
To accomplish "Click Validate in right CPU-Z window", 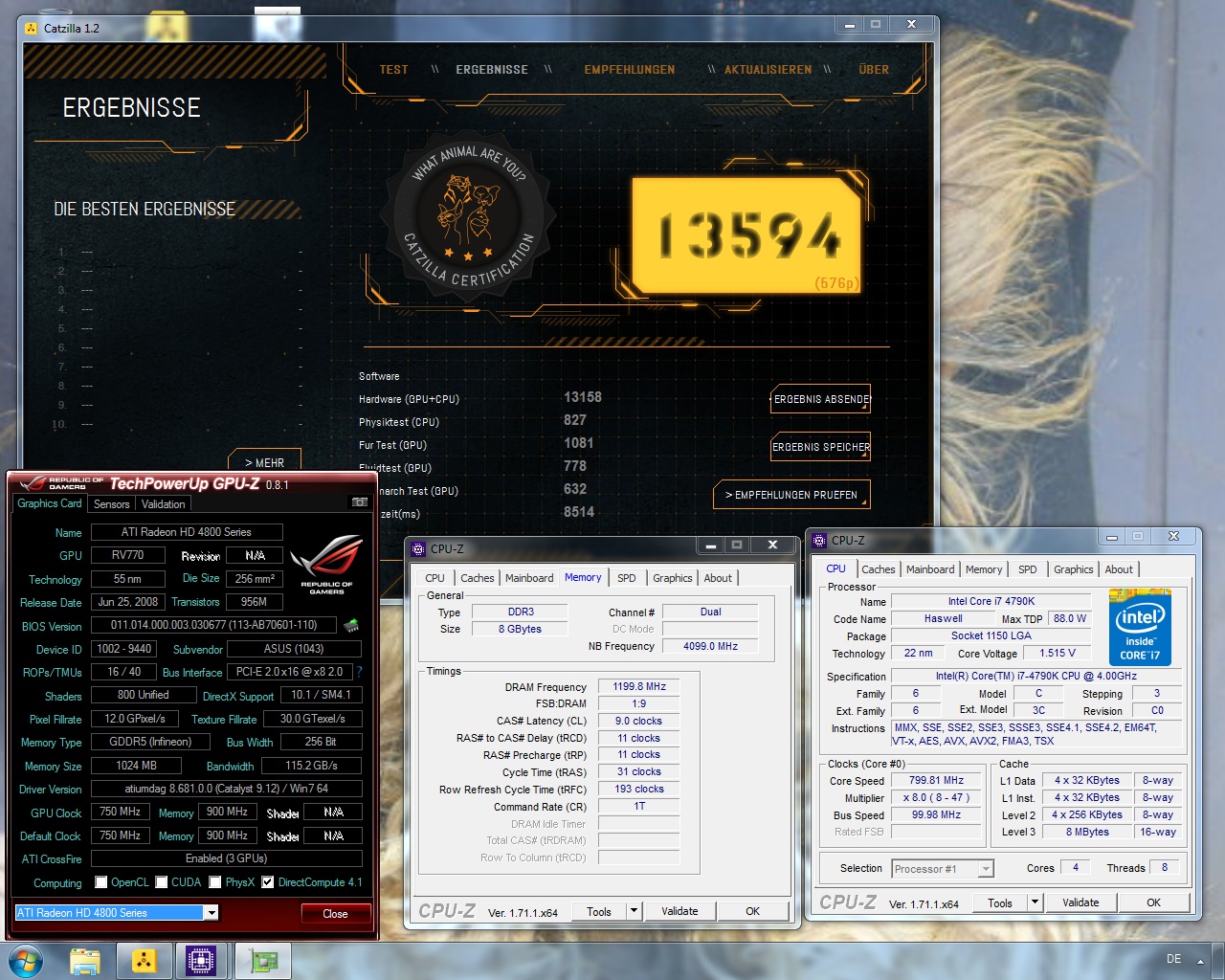I will [x=1080, y=902].
